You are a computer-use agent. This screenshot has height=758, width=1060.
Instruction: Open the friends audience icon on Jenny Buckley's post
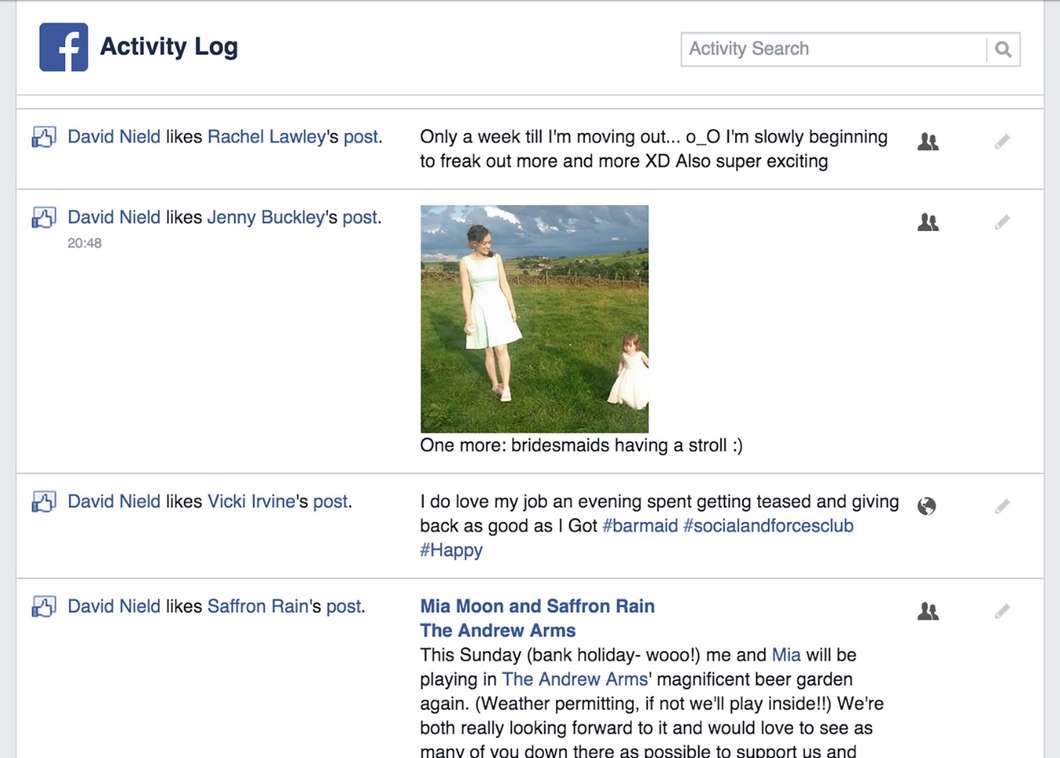[x=928, y=222]
